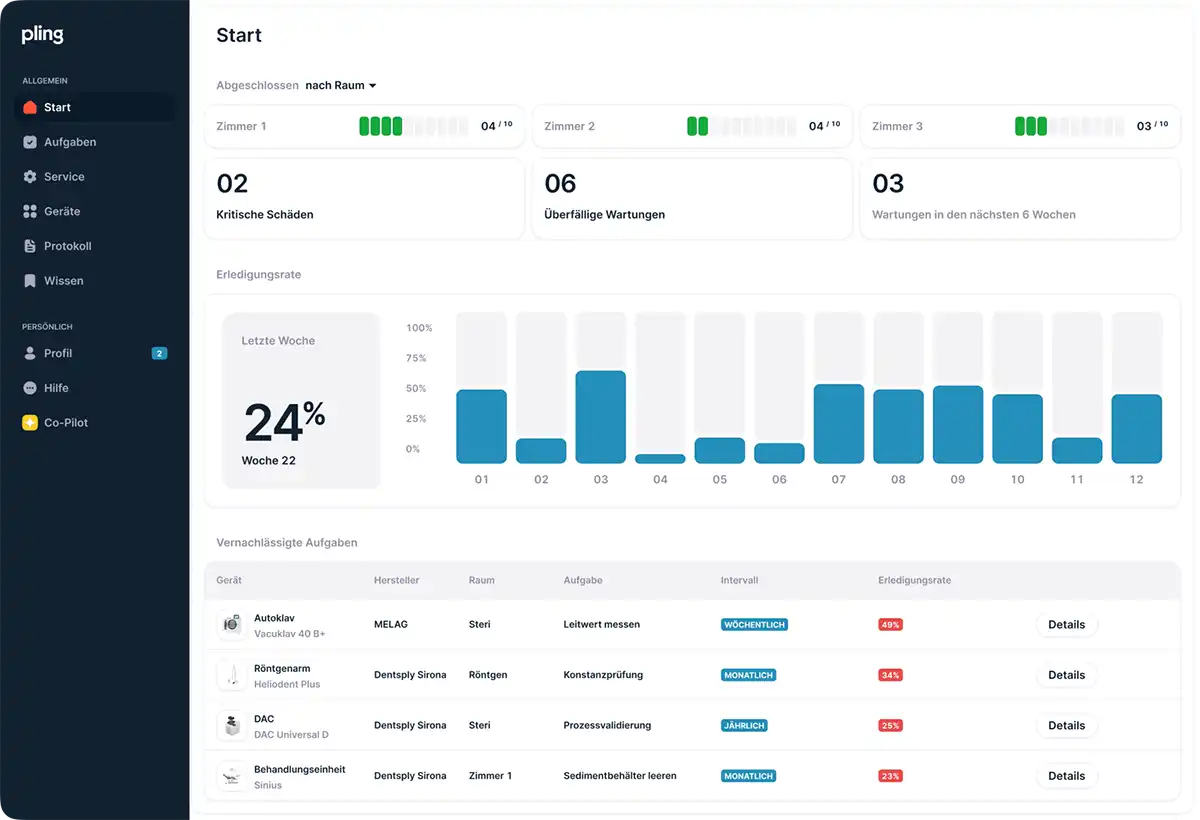Screen dimensions: 1200x820
Task: Open Aufgaben via its checkmark icon
Action: pos(30,142)
